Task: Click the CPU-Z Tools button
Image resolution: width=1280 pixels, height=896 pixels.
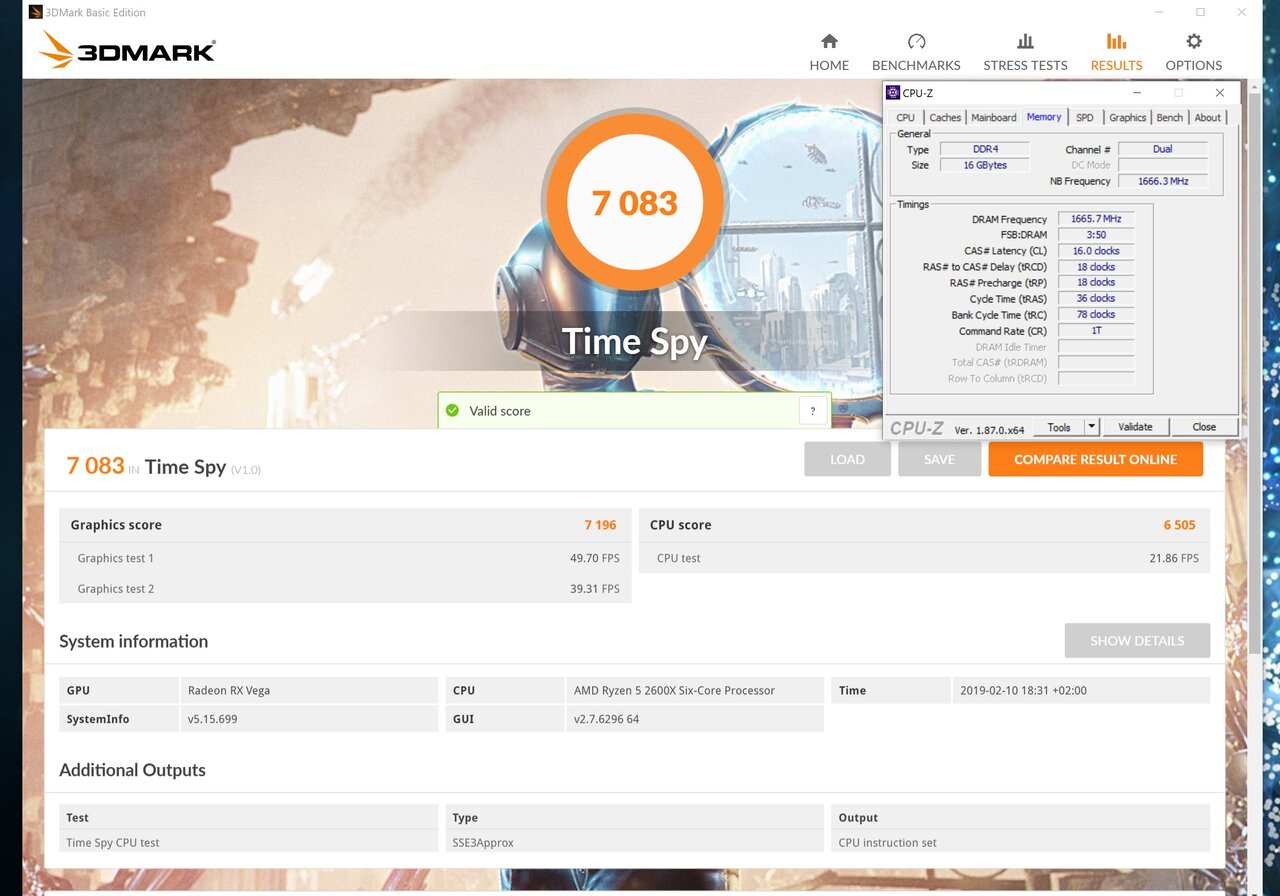Action: (1059, 427)
